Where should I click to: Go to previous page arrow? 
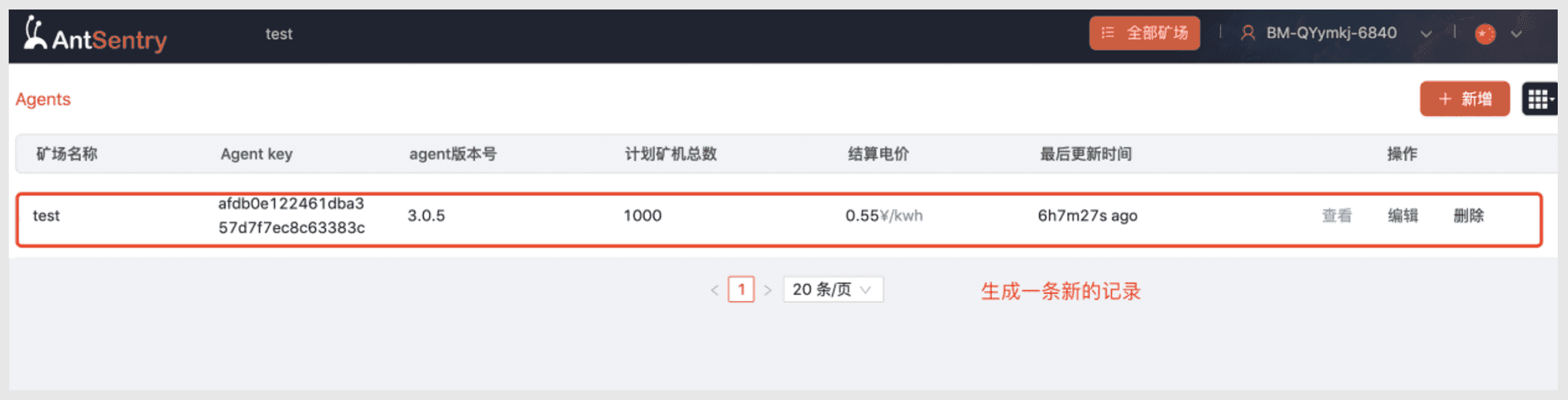coord(714,290)
